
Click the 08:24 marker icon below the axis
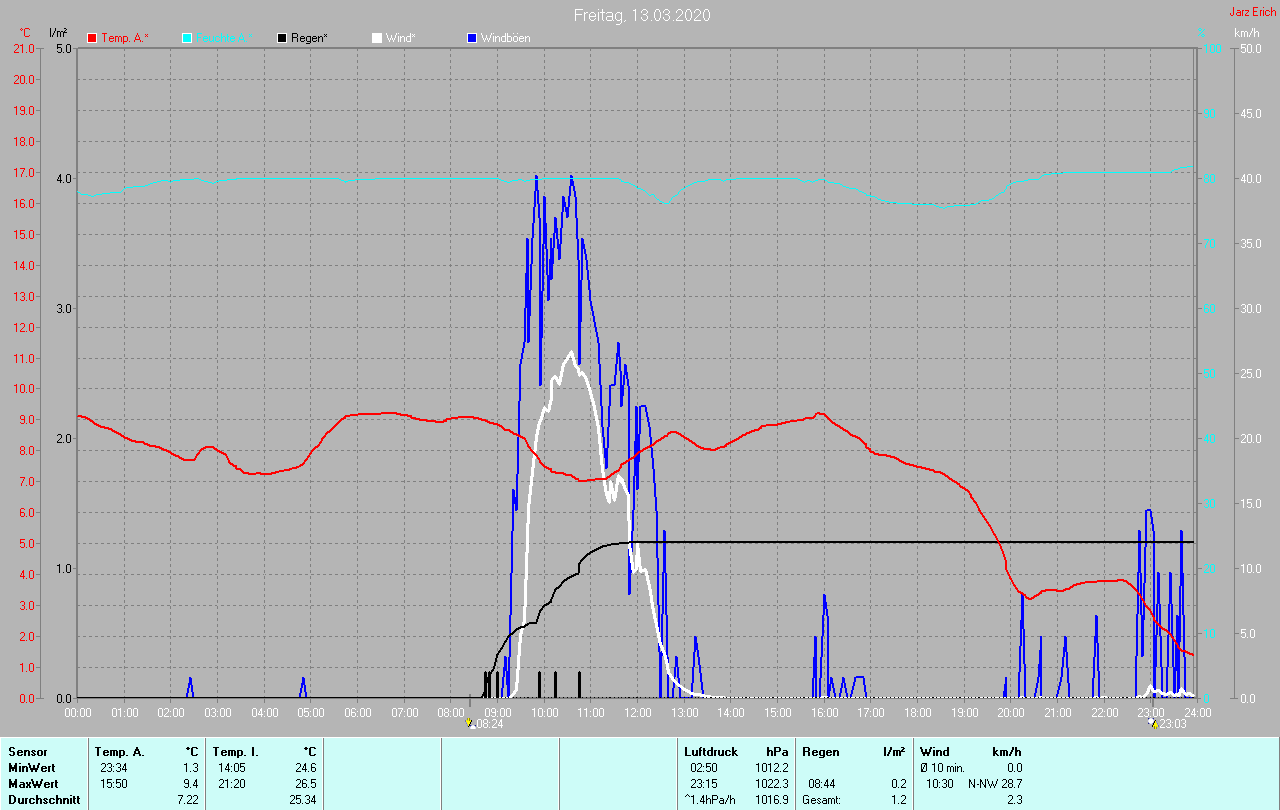pos(471,723)
